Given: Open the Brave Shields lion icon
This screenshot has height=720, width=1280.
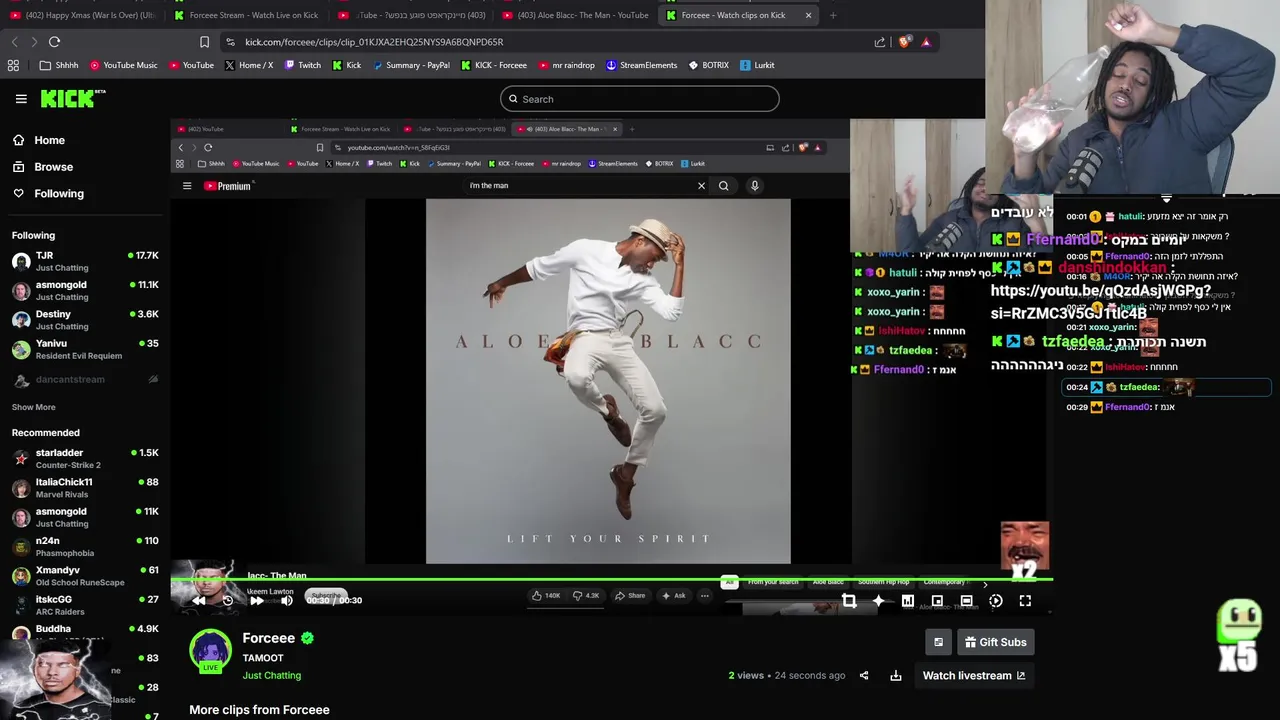Looking at the screenshot, I should coord(905,42).
